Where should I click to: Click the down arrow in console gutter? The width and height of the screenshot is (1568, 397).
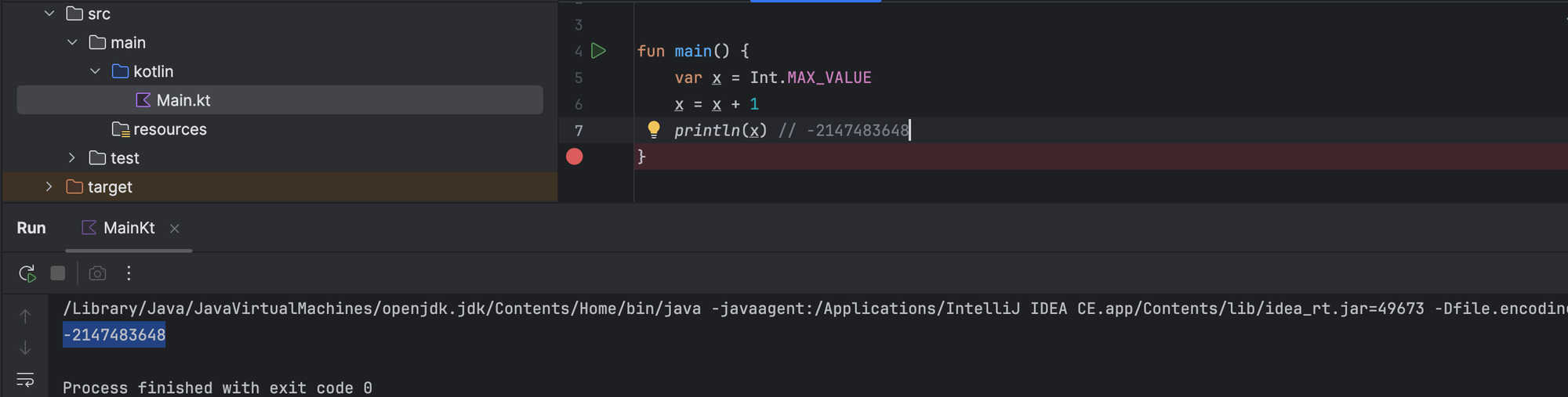pos(25,348)
